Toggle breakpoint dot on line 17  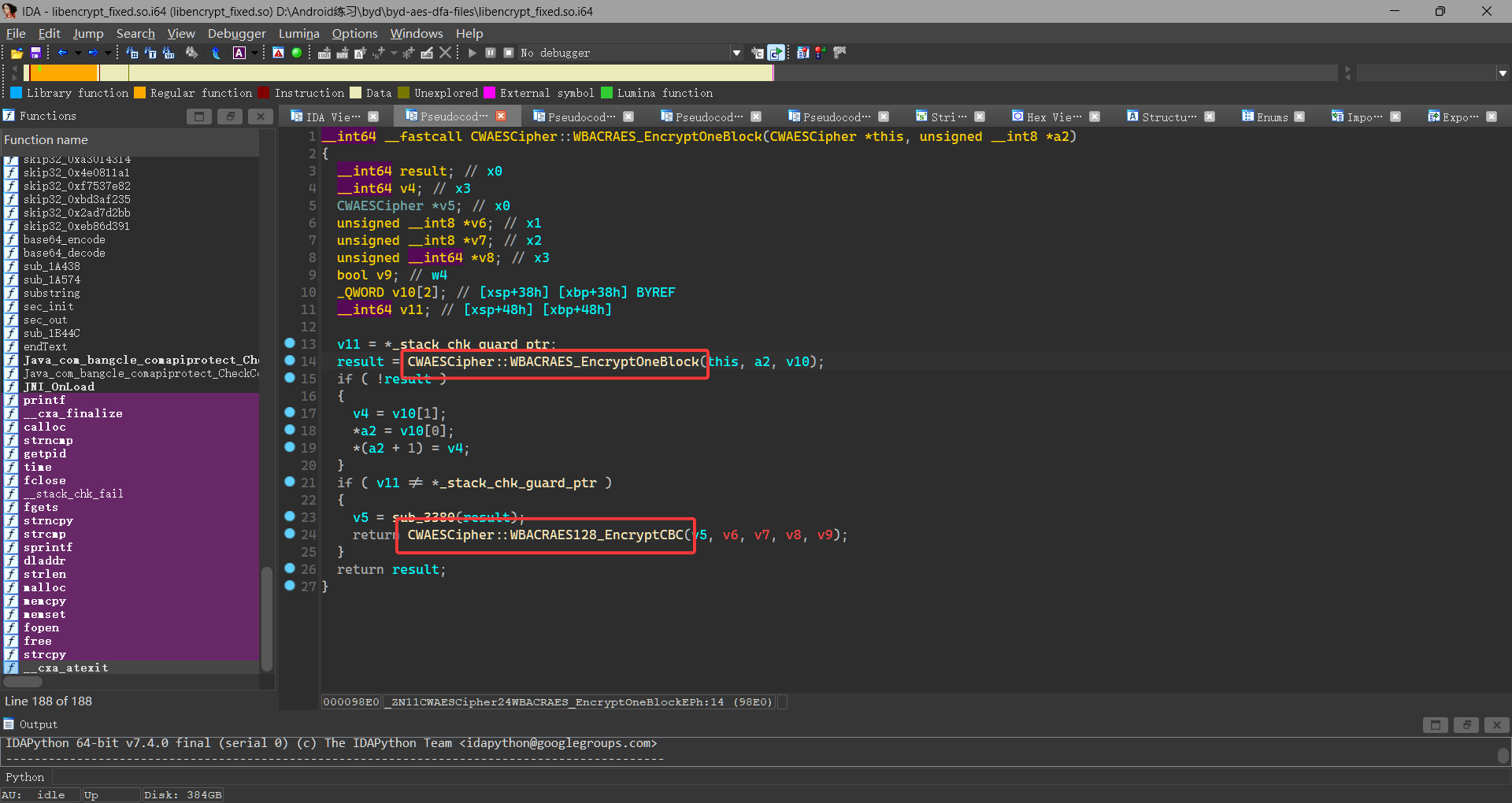pos(290,413)
